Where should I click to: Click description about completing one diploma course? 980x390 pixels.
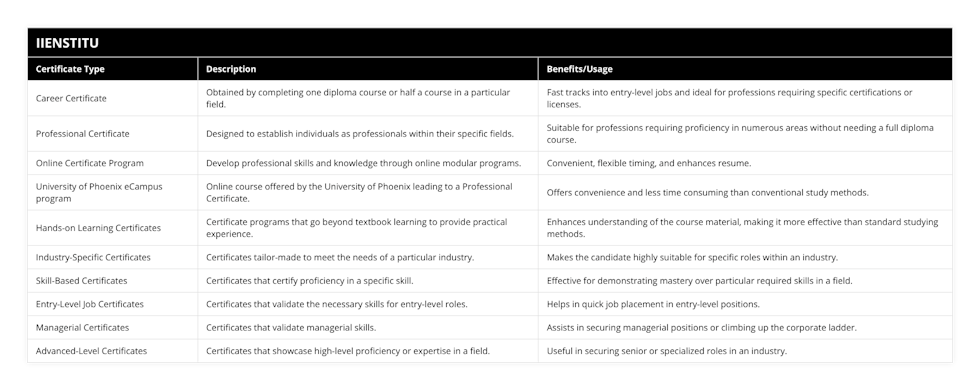[x=368, y=98]
